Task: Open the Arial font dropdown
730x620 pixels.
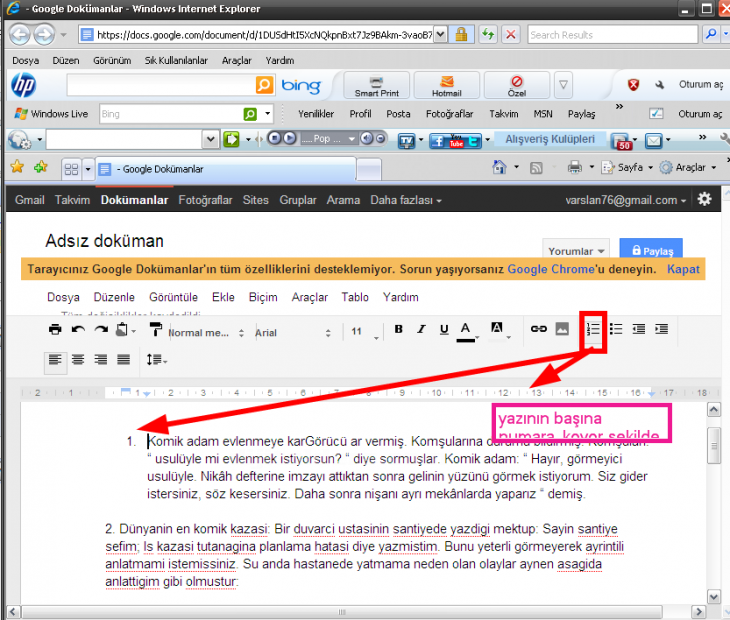Action: pyautogui.click(x=292, y=332)
